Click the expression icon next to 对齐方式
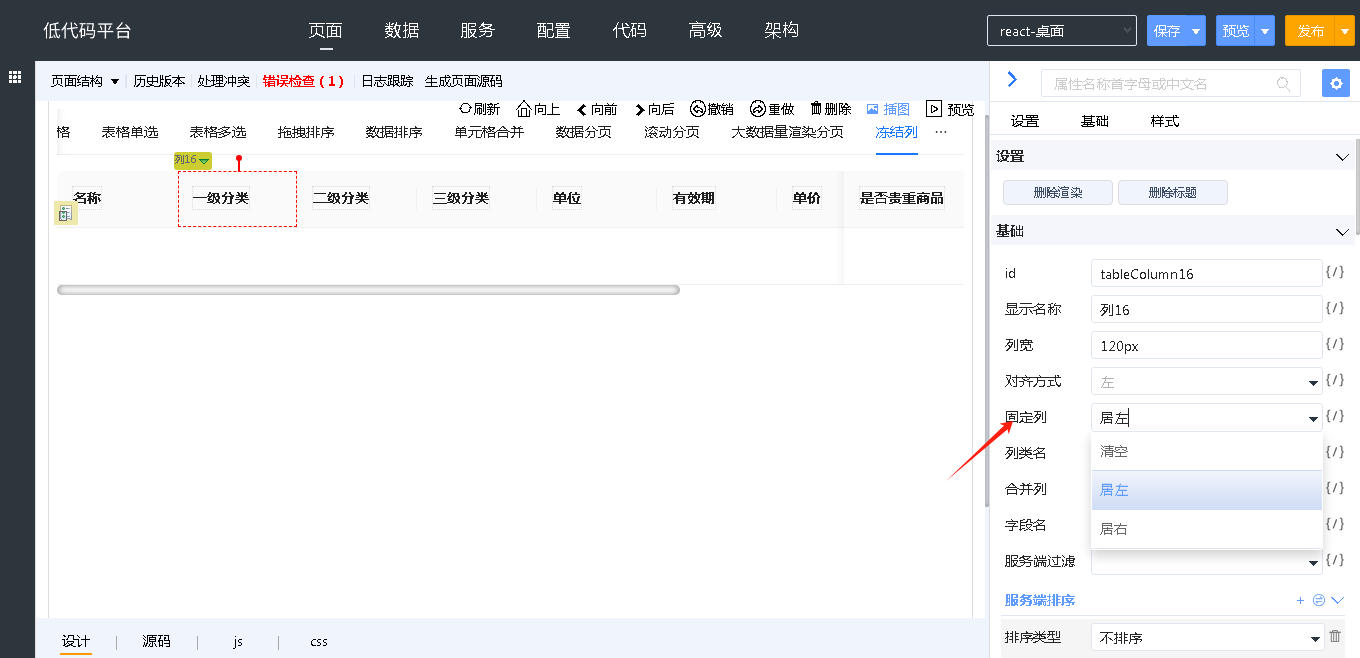Viewport: 1360px width, 658px height. pos(1334,380)
